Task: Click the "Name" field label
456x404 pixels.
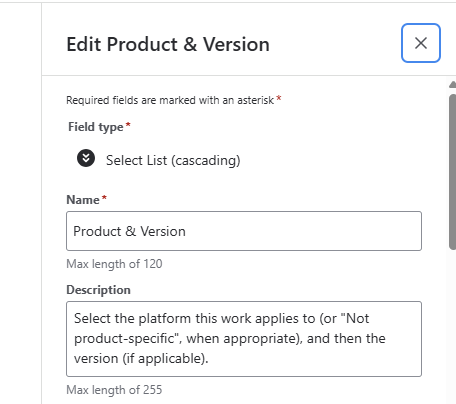Action: pos(83,200)
